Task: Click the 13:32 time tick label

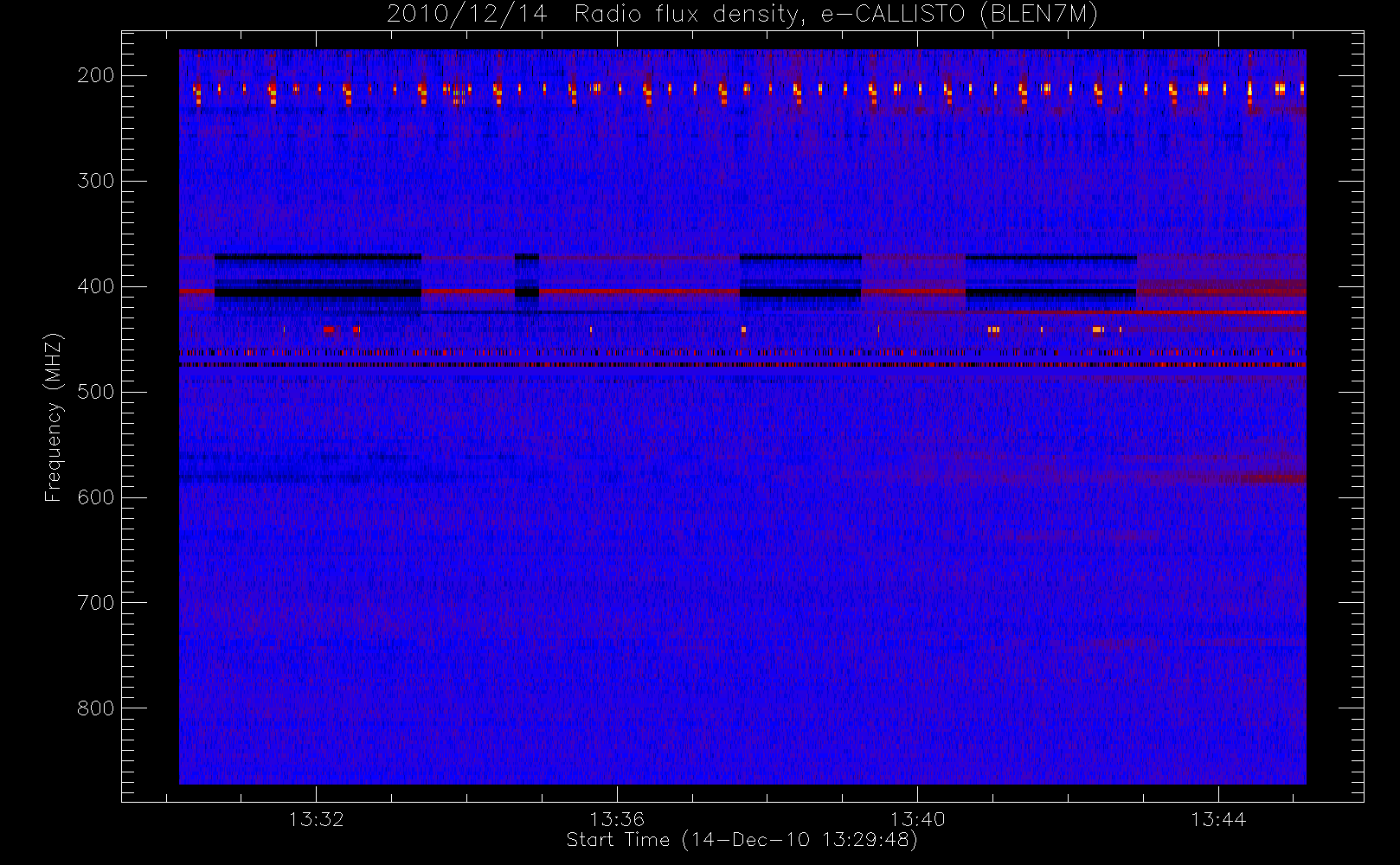Action: pos(316,819)
